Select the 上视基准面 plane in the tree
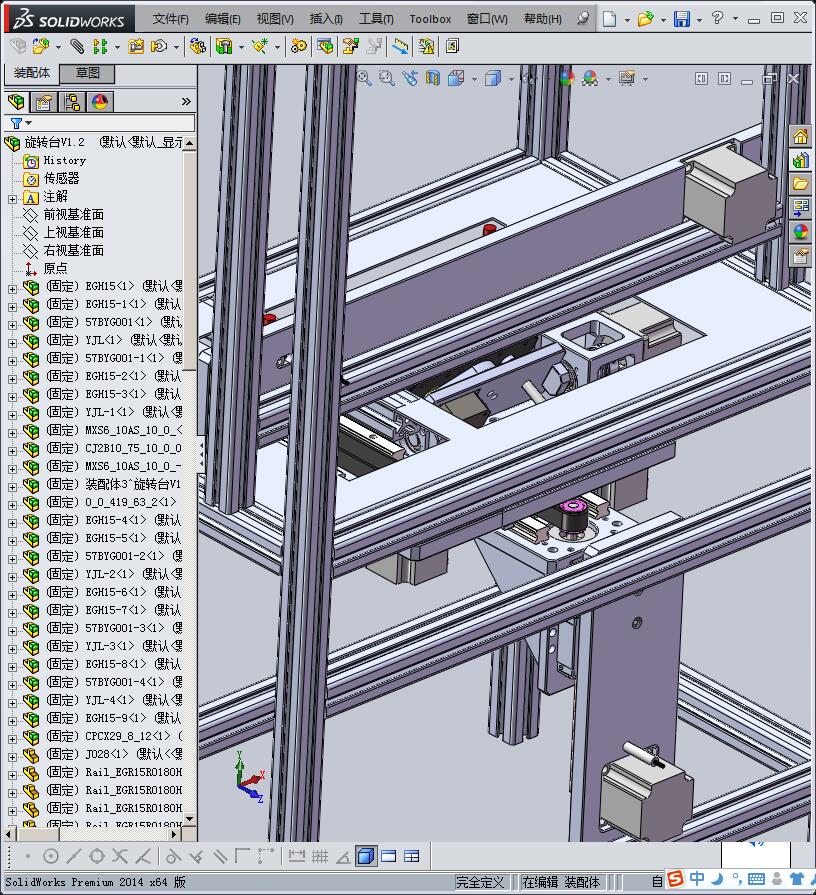This screenshot has width=816, height=895. (x=74, y=232)
